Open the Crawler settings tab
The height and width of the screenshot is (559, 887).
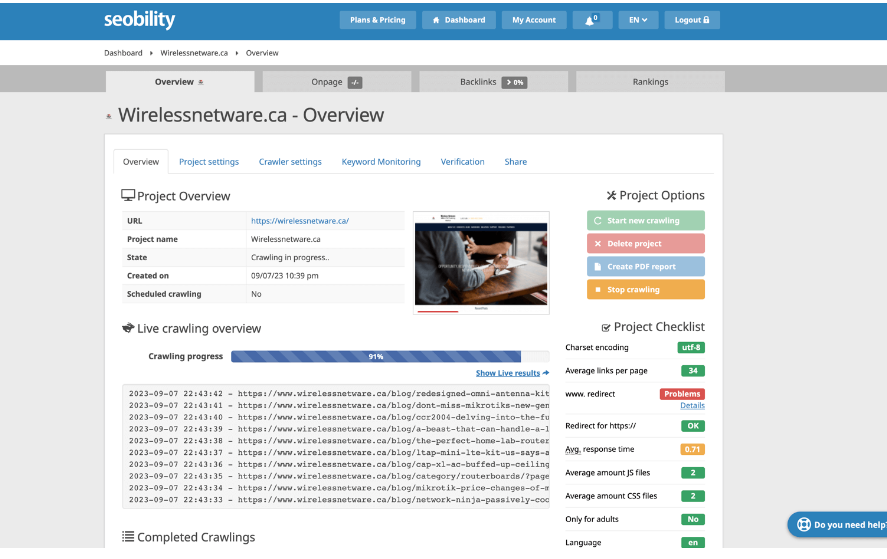pos(290,162)
